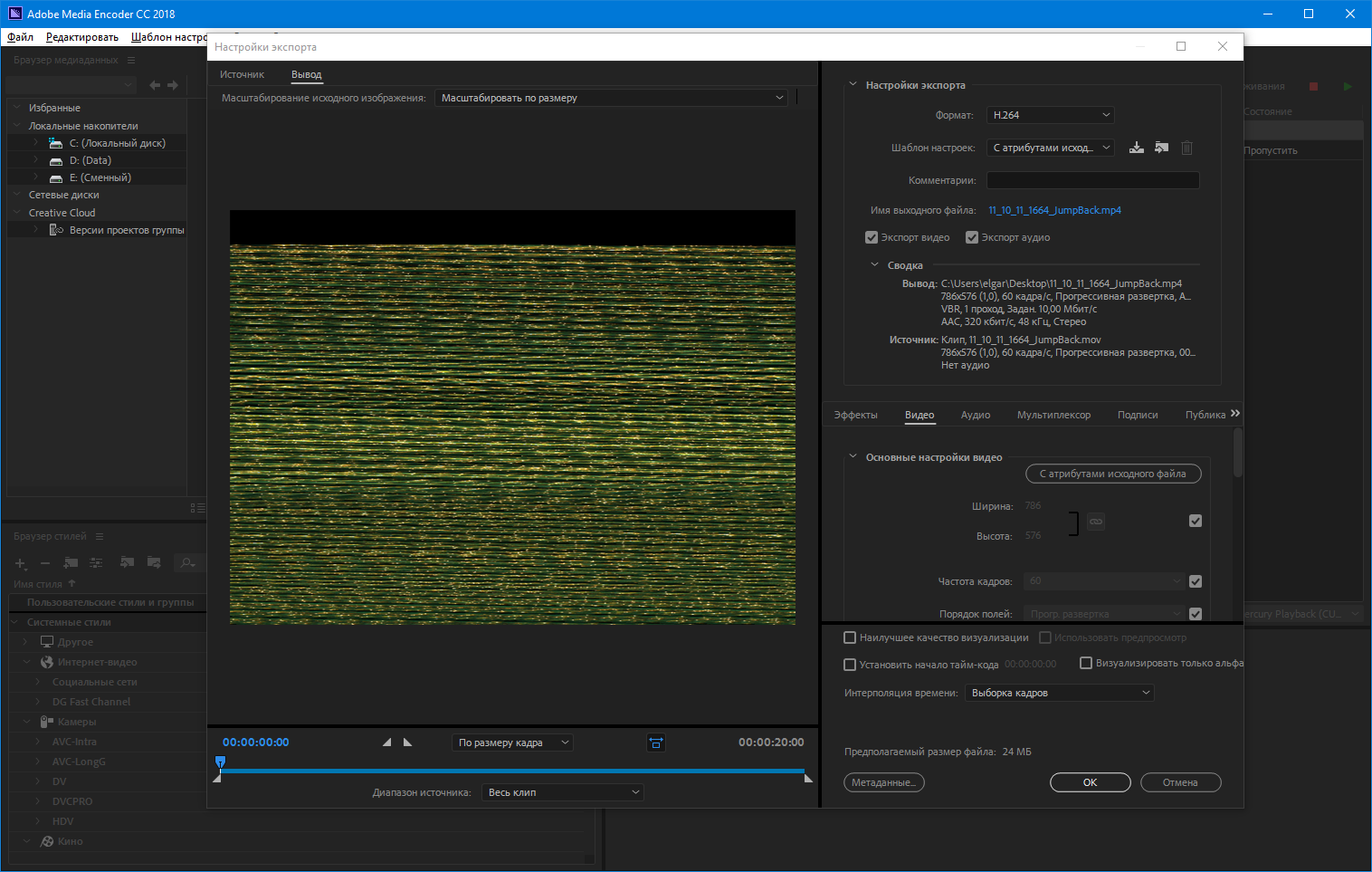1372x872 pixels.
Task: Click the Комментарии input field
Action: click(1092, 180)
